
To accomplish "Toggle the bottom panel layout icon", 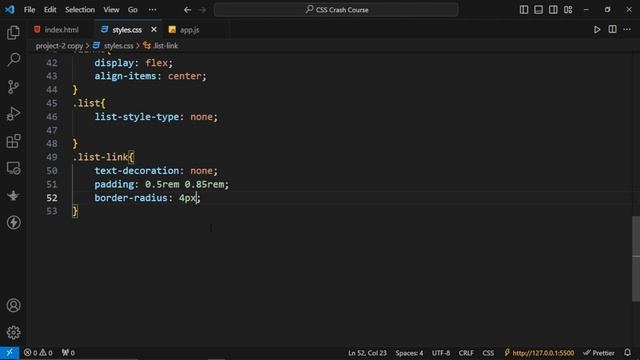I will pos(538,9).
